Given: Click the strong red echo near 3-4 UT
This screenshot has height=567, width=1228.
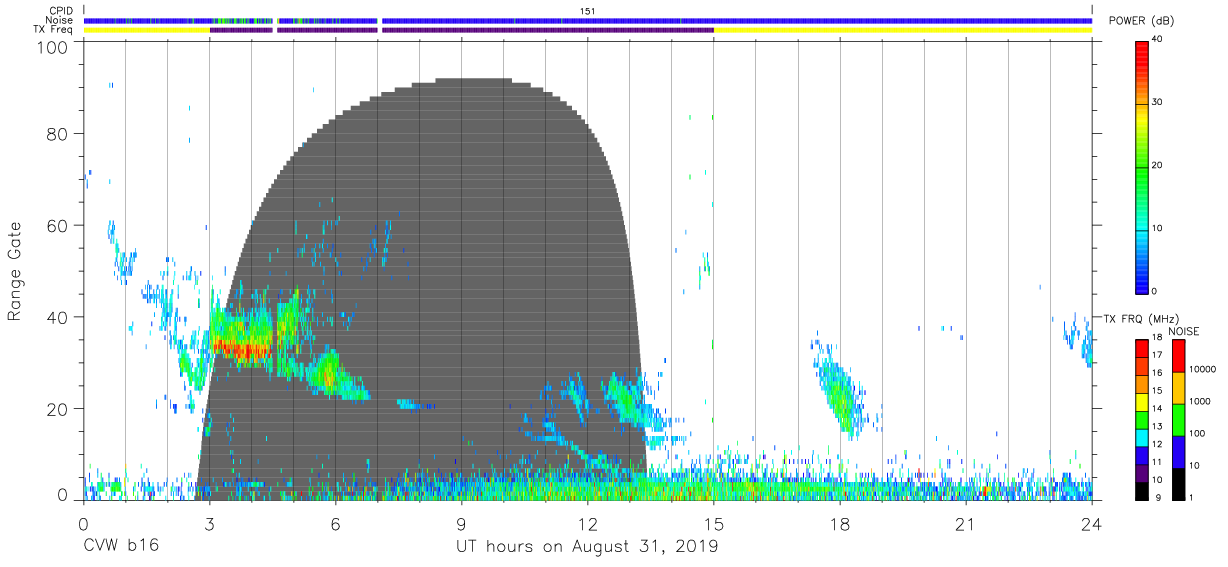Looking at the screenshot, I should coord(240,347).
